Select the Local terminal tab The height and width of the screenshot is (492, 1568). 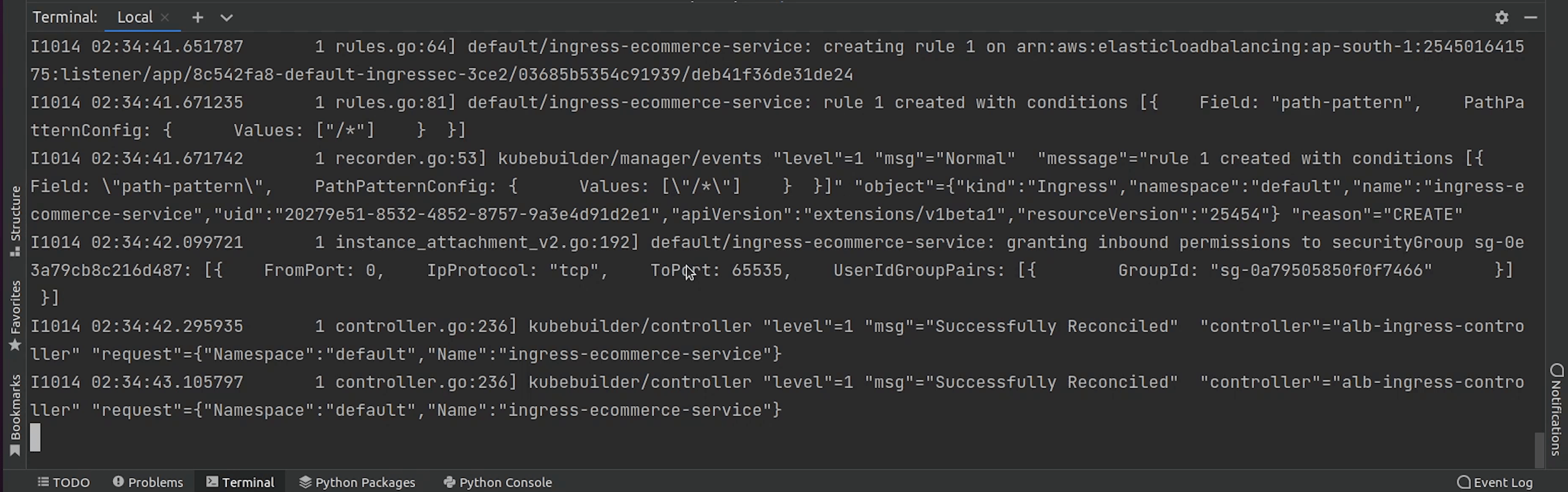[x=135, y=18]
